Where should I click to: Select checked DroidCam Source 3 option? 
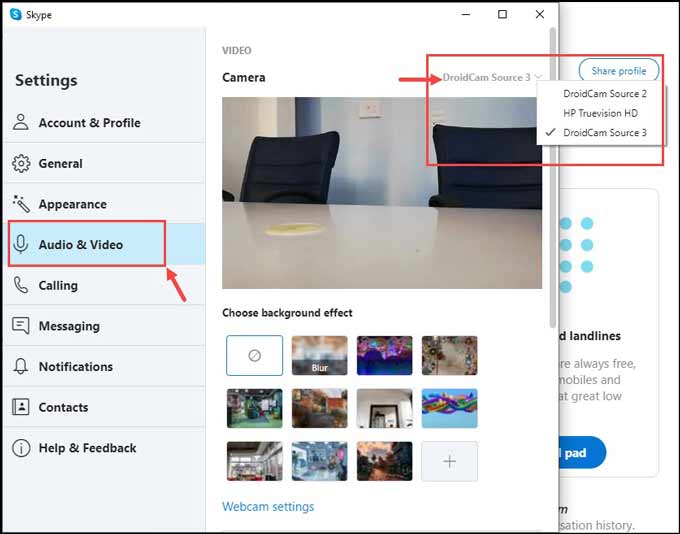click(x=601, y=132)
